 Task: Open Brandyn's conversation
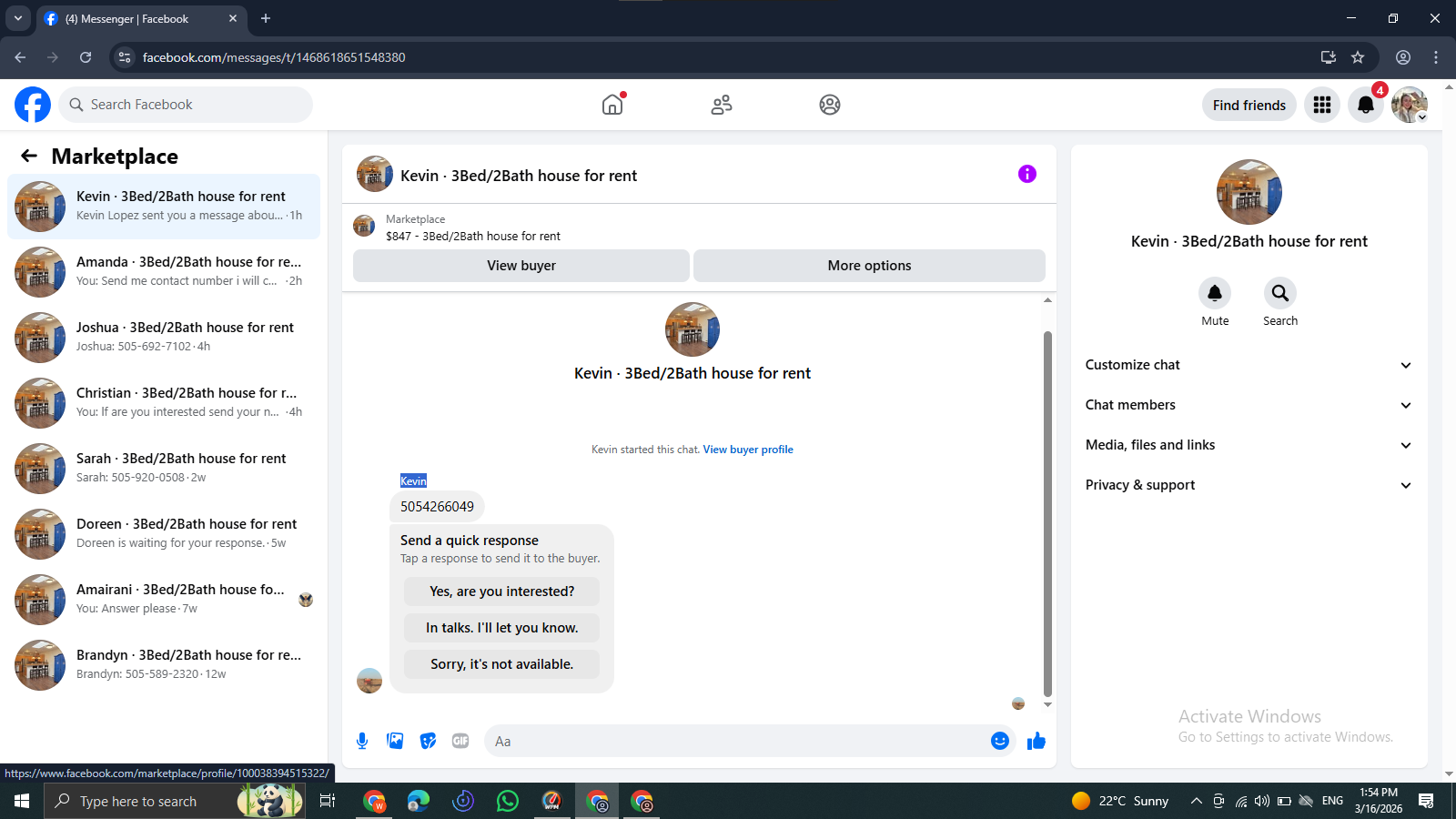tap(164, 665)
